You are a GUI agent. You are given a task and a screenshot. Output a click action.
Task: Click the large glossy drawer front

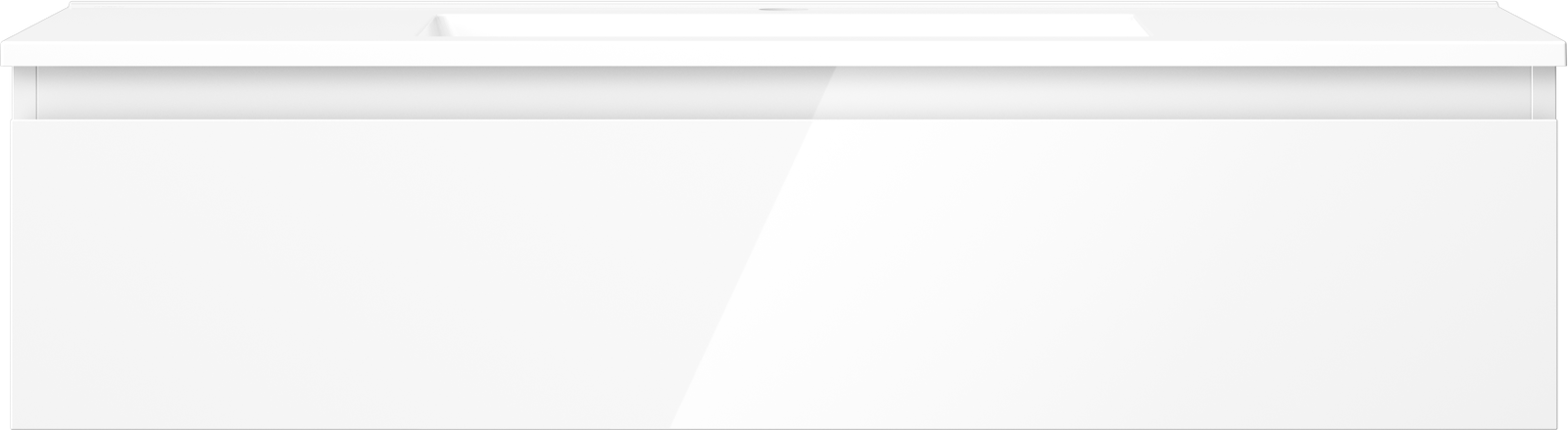tap(784, 274)
